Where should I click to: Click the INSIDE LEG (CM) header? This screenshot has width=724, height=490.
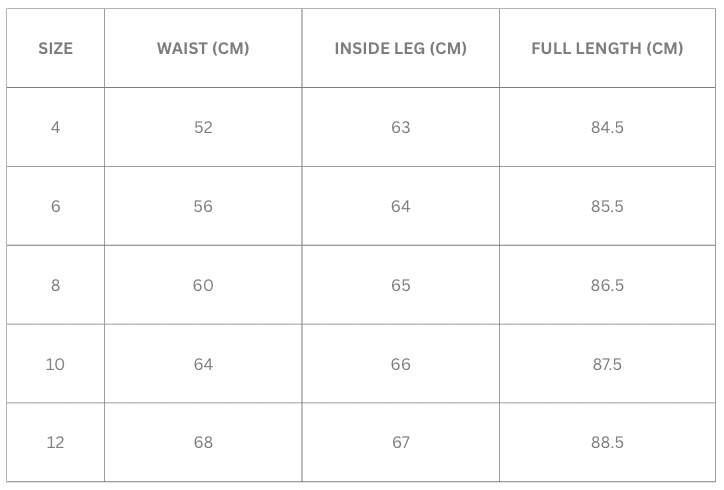click(x=400, y=48)
